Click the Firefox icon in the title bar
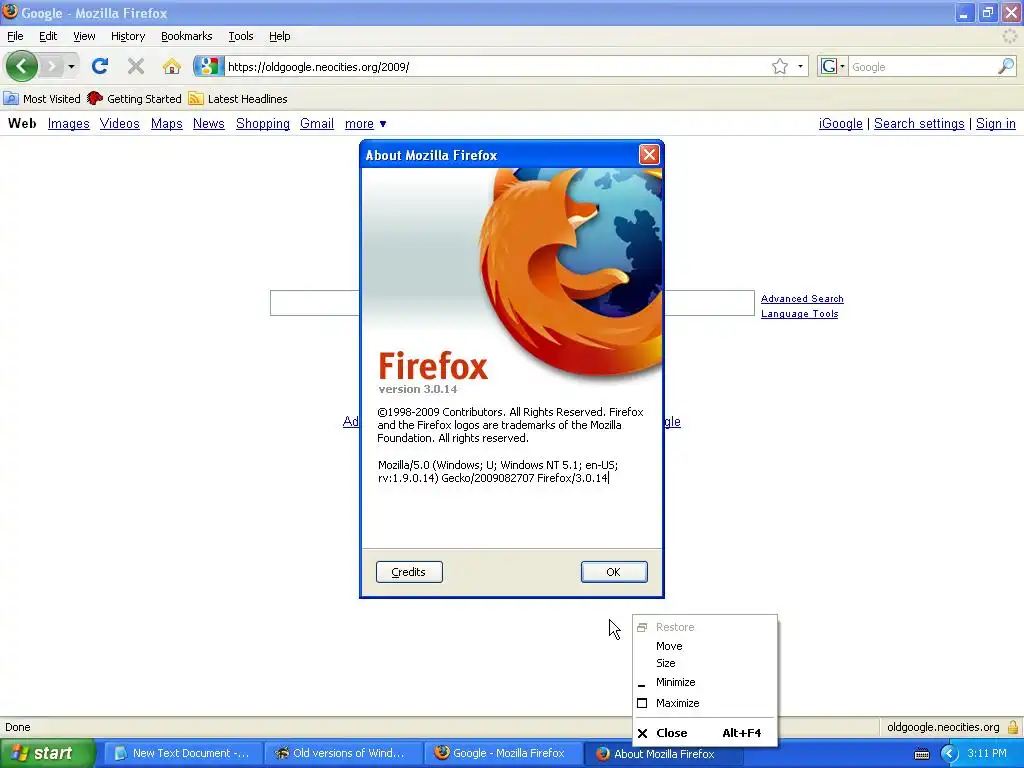Viewport: 1024px width, 768px height. (10, 12)
